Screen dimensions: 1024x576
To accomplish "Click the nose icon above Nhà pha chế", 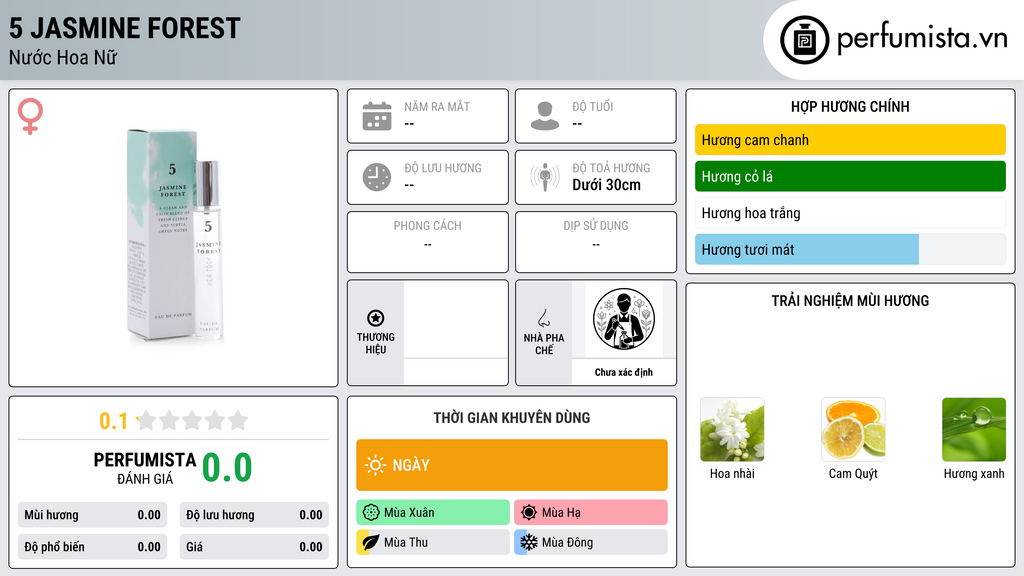I will click(x=543, y=318).
